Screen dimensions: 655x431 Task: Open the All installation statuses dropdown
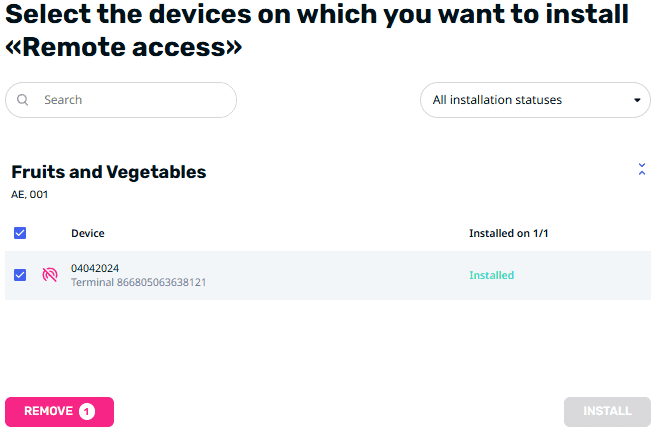click(534, 100)
